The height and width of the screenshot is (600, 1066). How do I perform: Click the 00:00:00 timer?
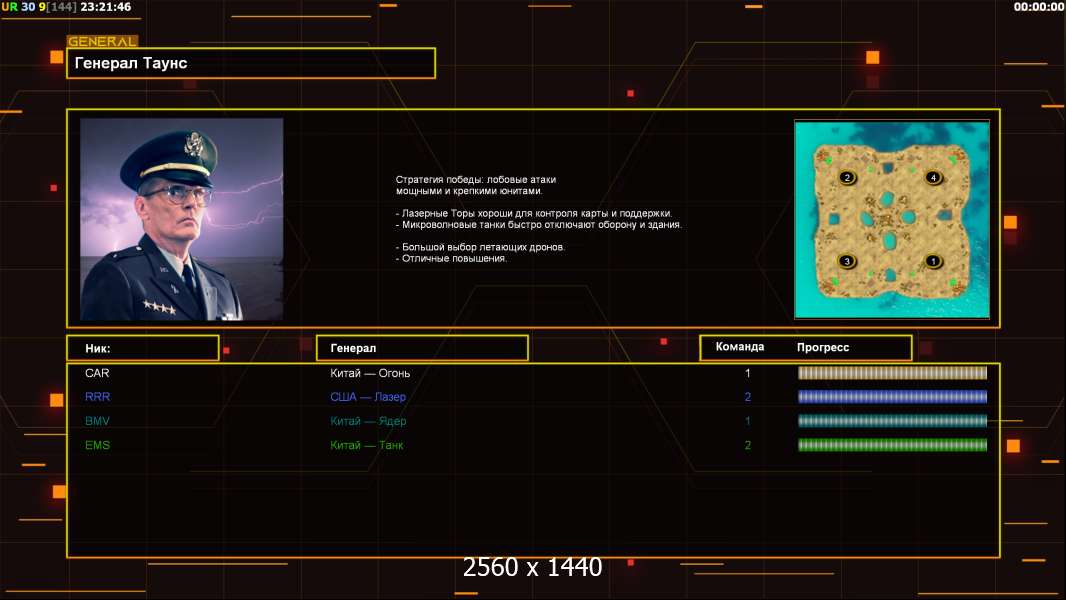point(1038,7)
